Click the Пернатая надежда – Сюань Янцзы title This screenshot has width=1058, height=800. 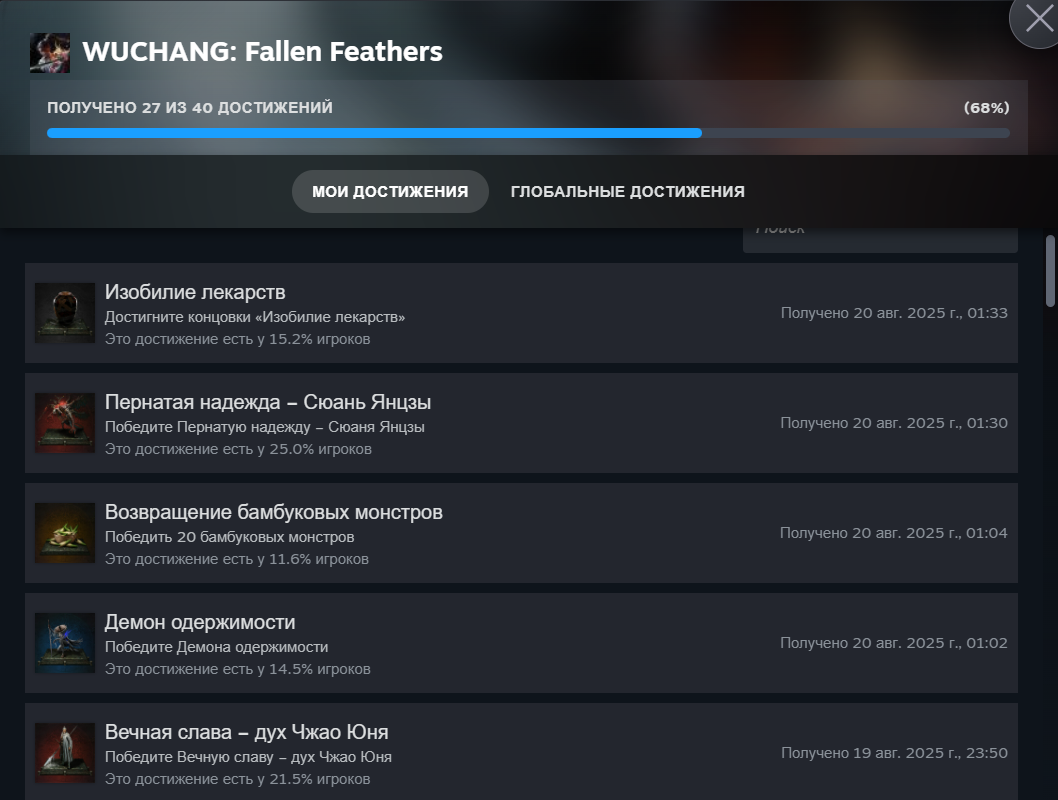[x=268, y=402]
